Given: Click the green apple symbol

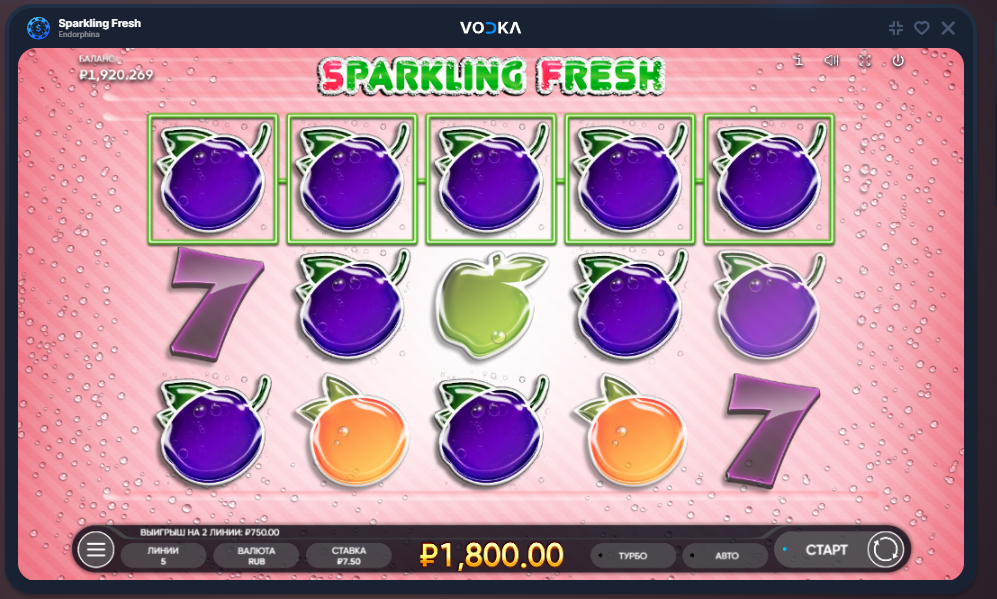Looking at the screenshot, I should point(492,305).
